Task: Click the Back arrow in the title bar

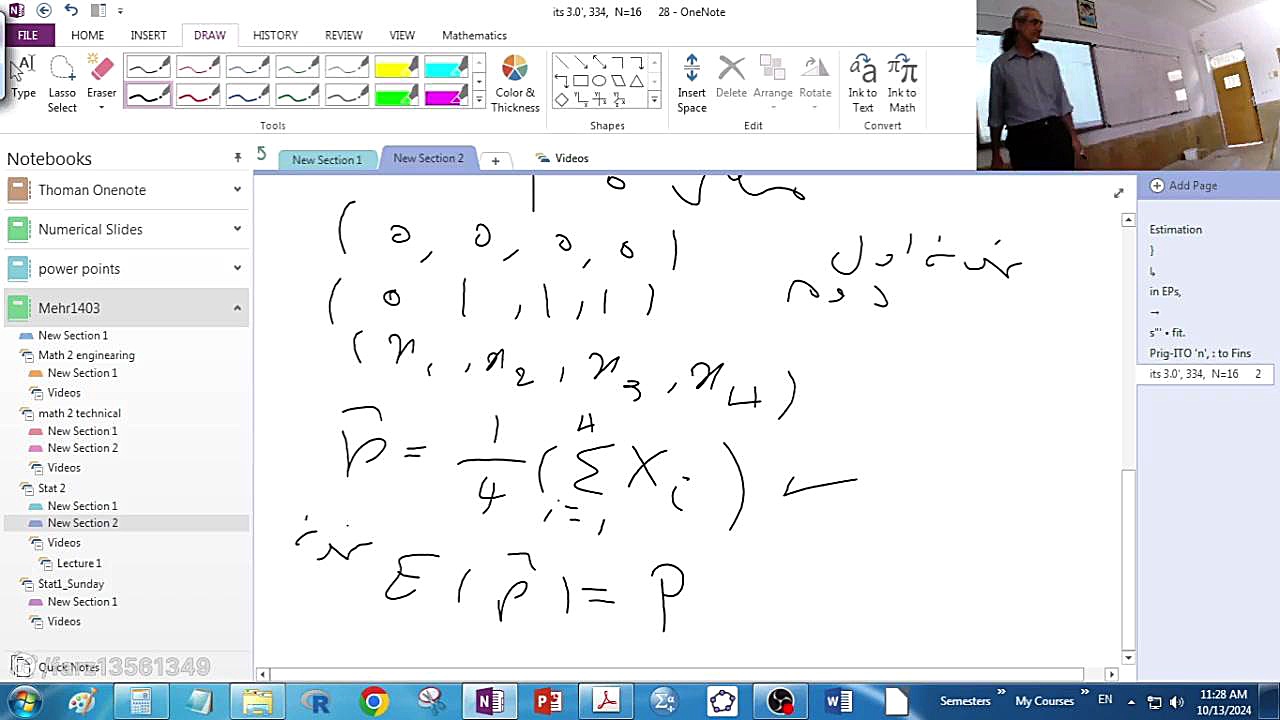Action: (x=43, y=11)
